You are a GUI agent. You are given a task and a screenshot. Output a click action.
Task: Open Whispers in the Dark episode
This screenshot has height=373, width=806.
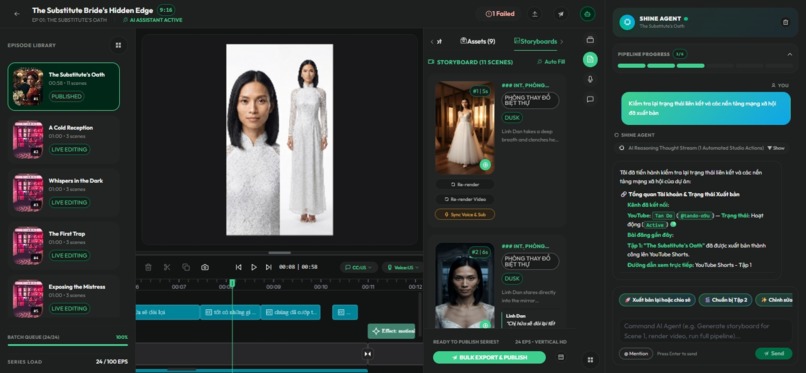[64, 193]
